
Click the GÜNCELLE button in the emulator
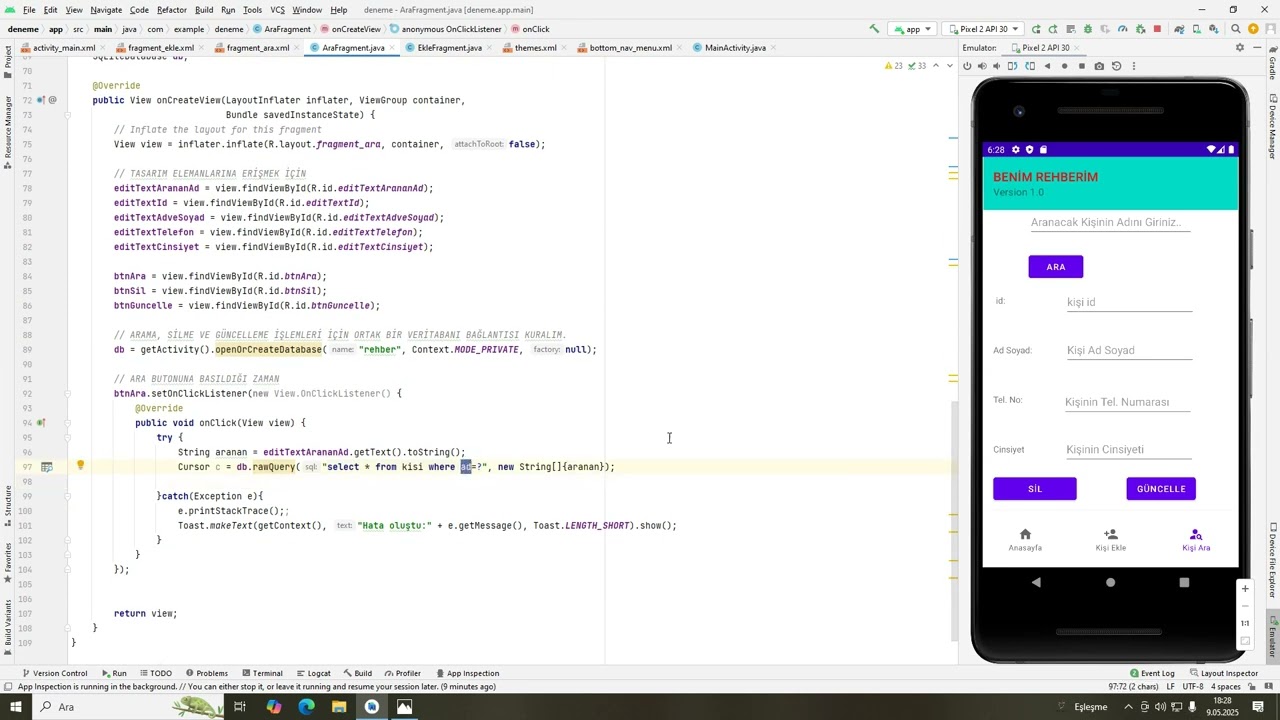coord(1161,489)
